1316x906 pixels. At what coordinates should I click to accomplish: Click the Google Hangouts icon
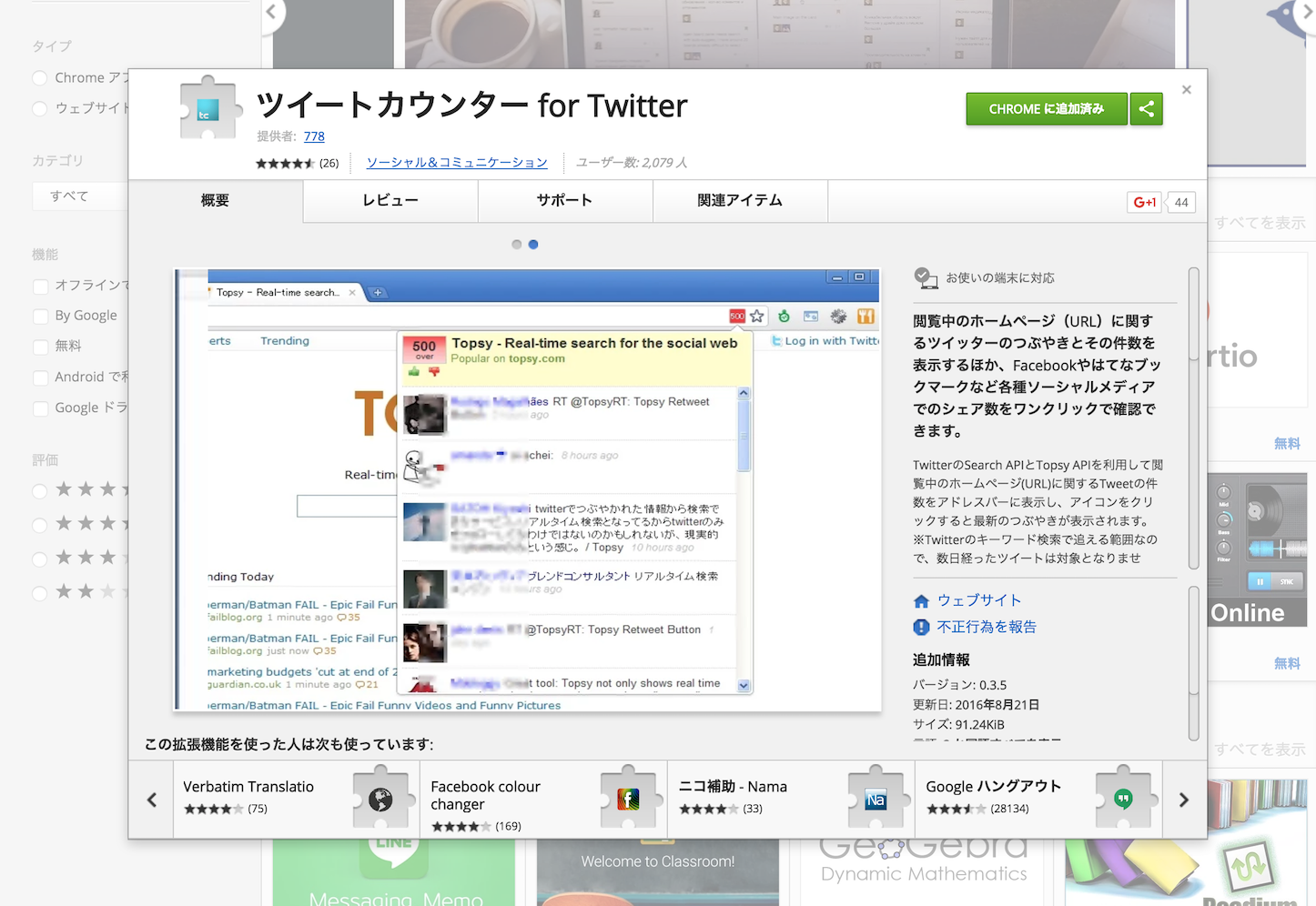tap(1124, 800)
